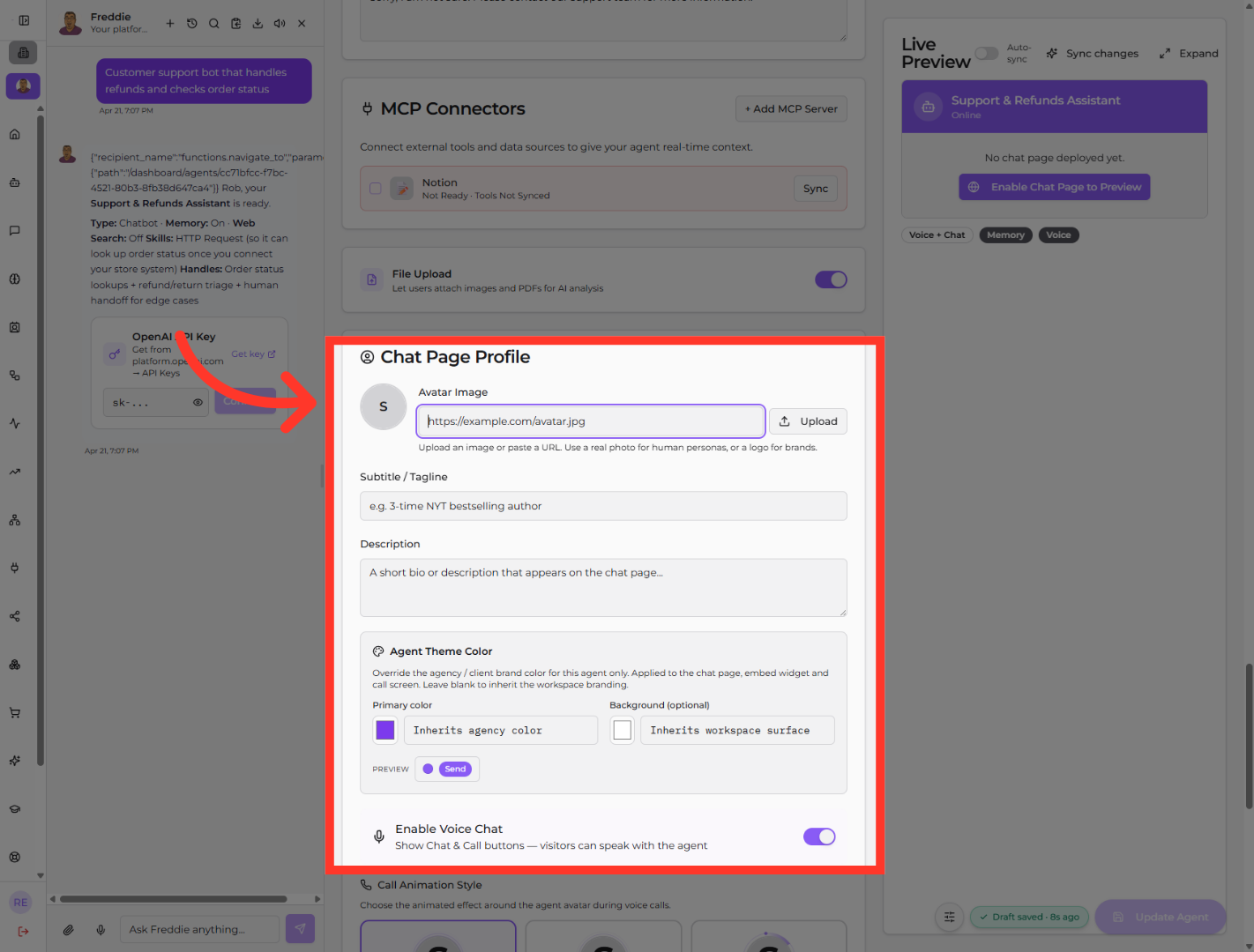The image size is (1254, 952).
Task: Download the Freddie conversation
Action: tap(258, 24)
